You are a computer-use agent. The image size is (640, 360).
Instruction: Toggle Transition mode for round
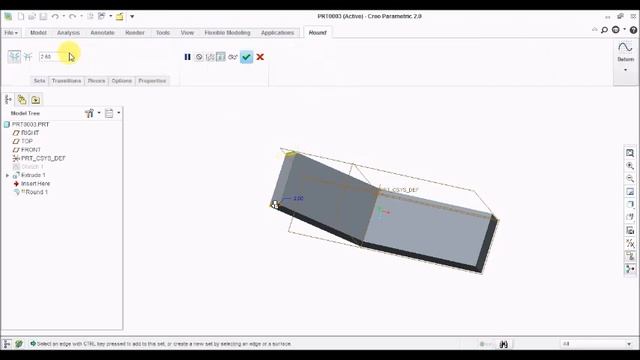(28, 57)
